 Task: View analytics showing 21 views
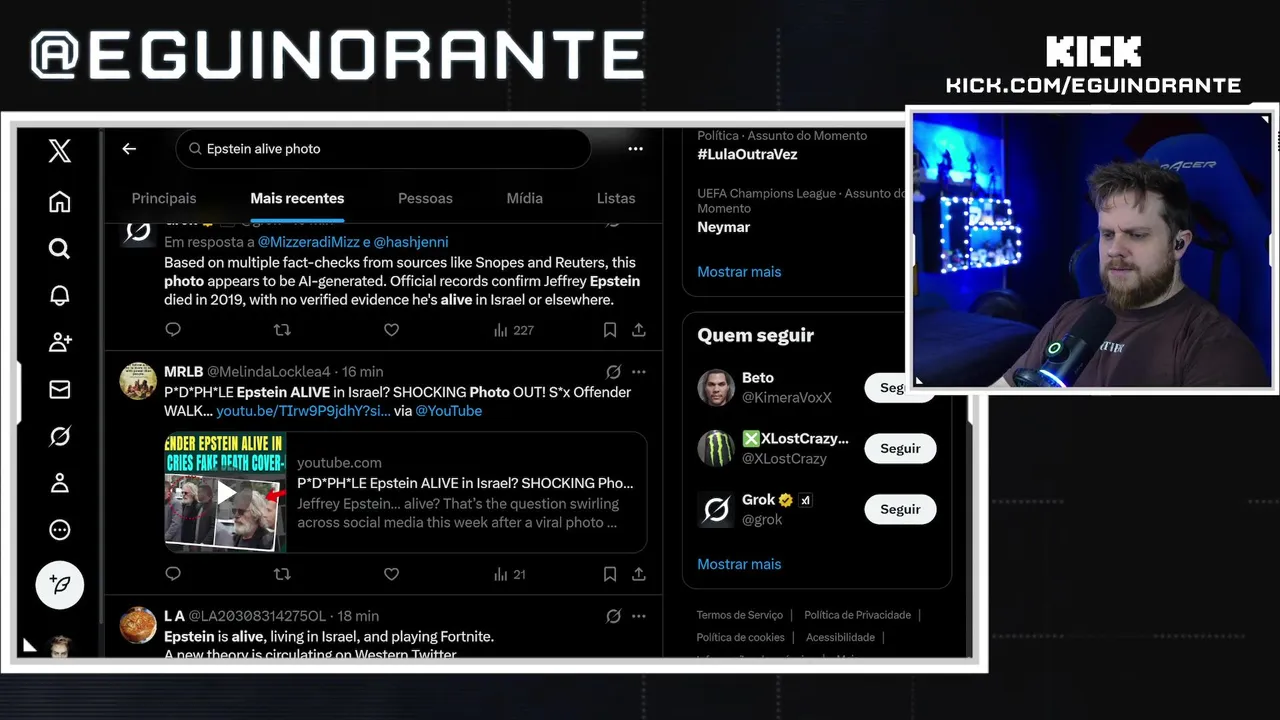(510, 575)
